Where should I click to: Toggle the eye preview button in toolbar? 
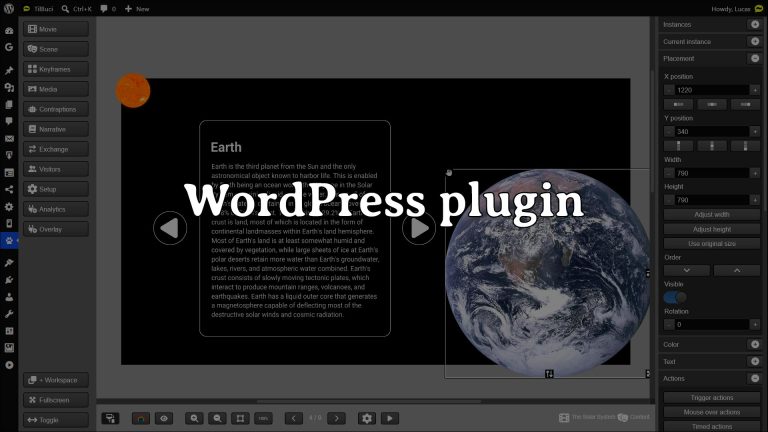[x=164, y=418]
